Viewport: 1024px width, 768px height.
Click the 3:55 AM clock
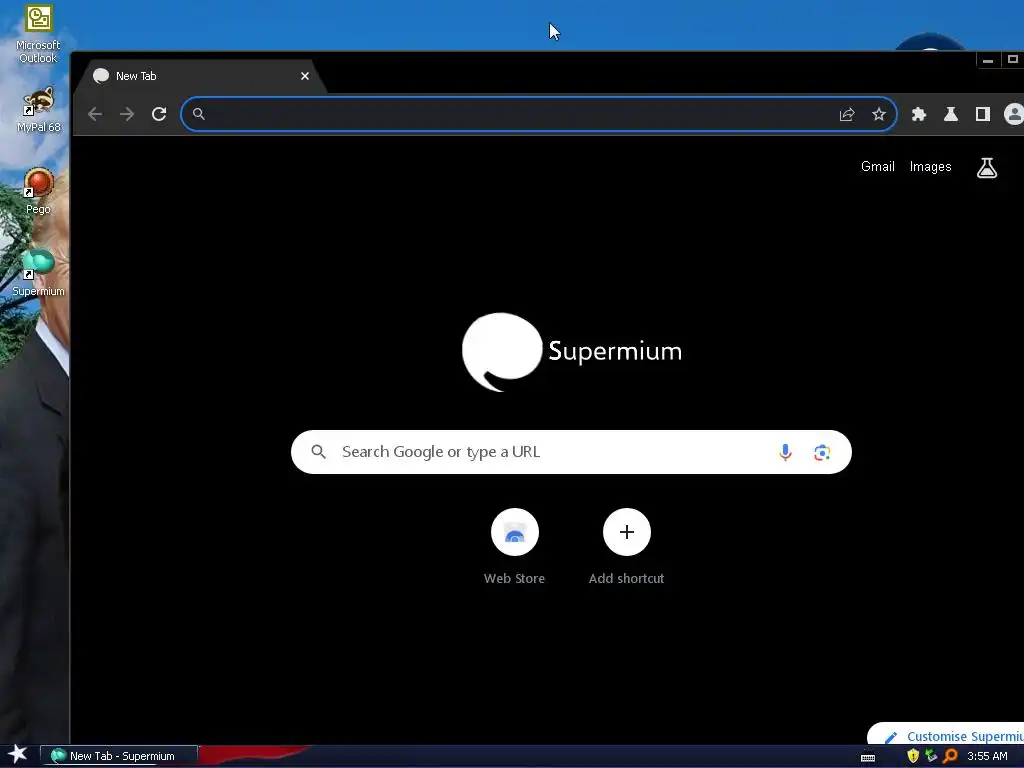pos(987,756)
